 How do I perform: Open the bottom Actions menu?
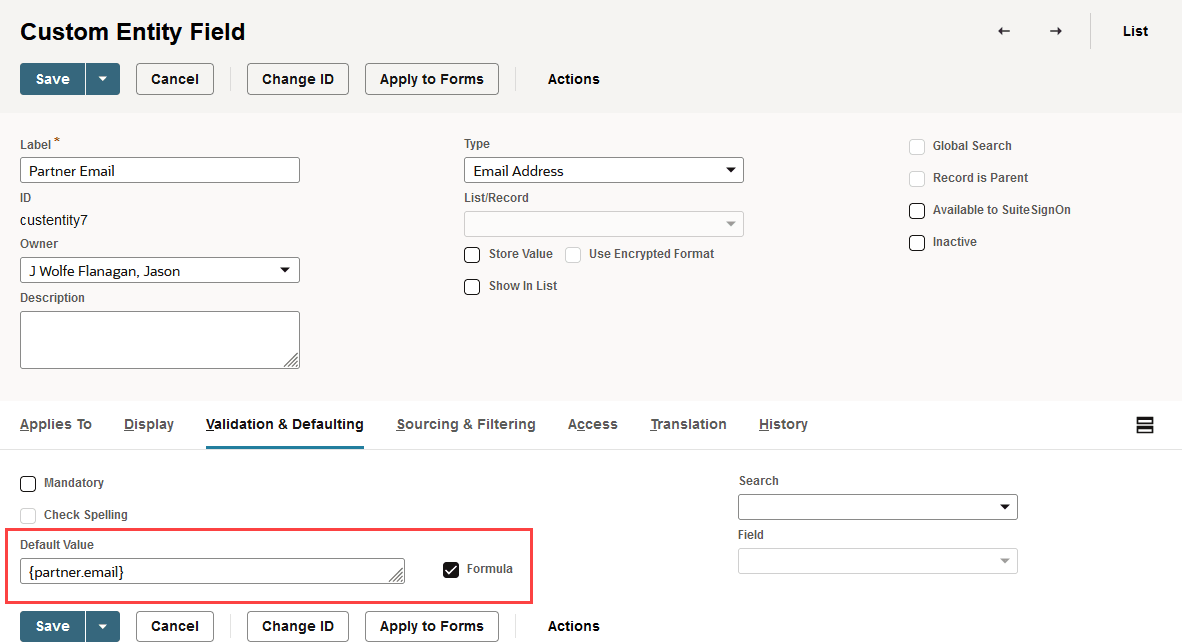(574, 626)
